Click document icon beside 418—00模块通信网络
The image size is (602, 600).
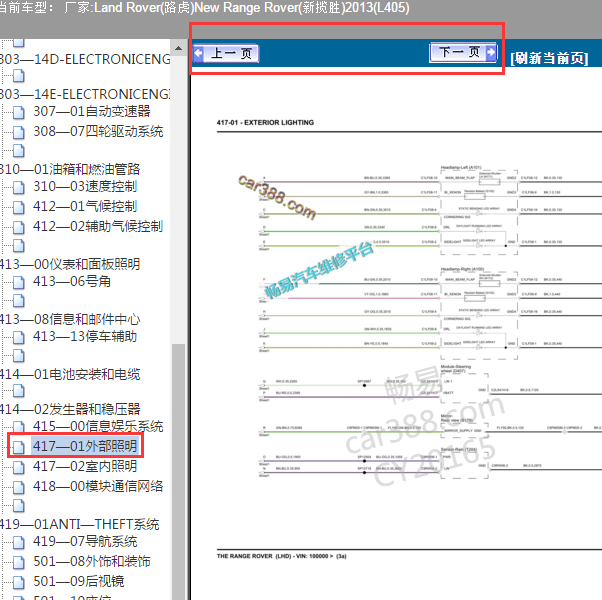[x=18, y=487]
